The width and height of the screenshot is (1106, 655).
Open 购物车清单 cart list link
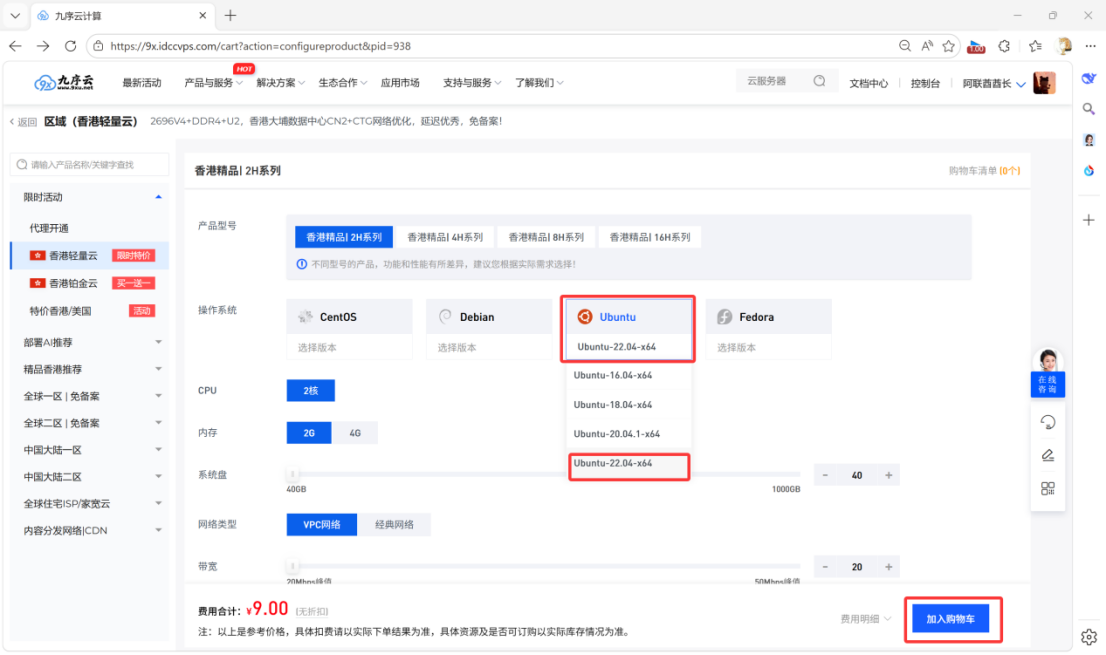coord(984,171)
